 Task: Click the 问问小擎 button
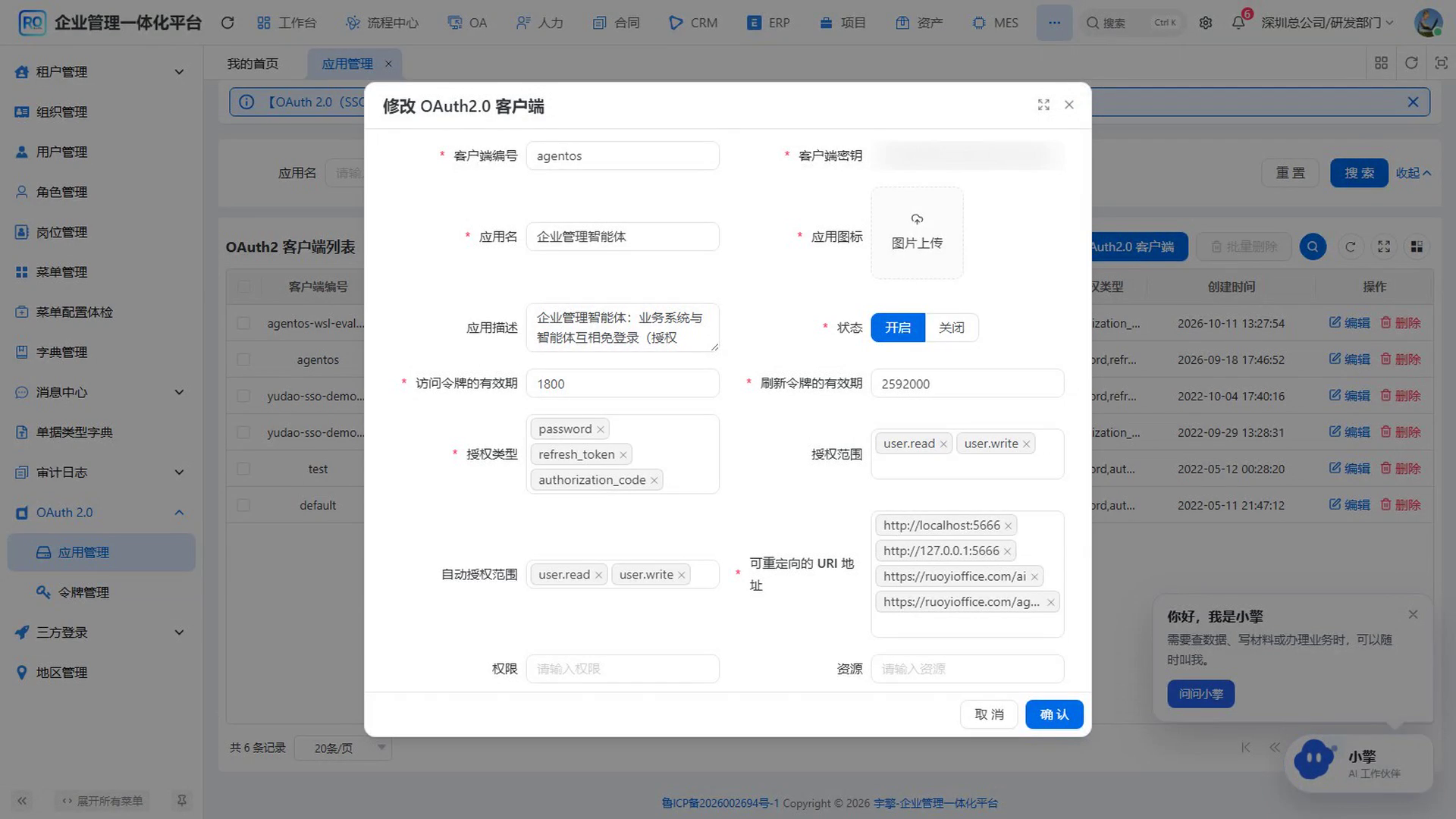[x=1200, y=694]
